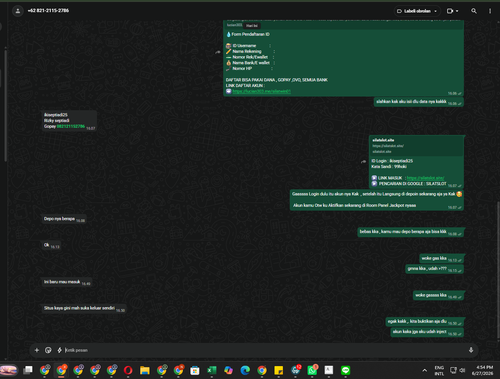Select the 'woke gas kka' sent message
Image resolution: width=500 pixels, height=379 pixels.
pyautogui.click(x=442, y=258)
